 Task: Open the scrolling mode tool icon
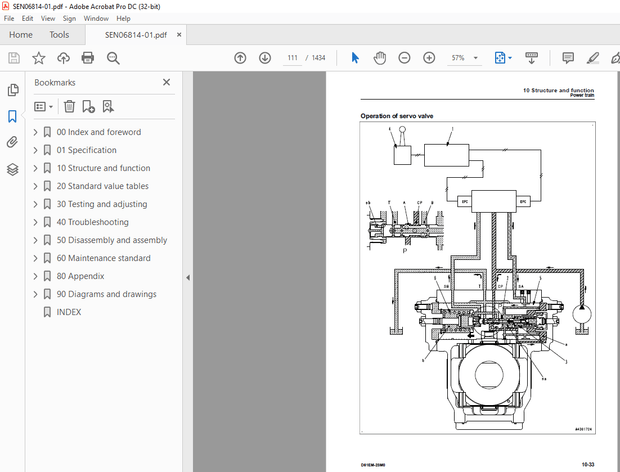tap(531, 58)
